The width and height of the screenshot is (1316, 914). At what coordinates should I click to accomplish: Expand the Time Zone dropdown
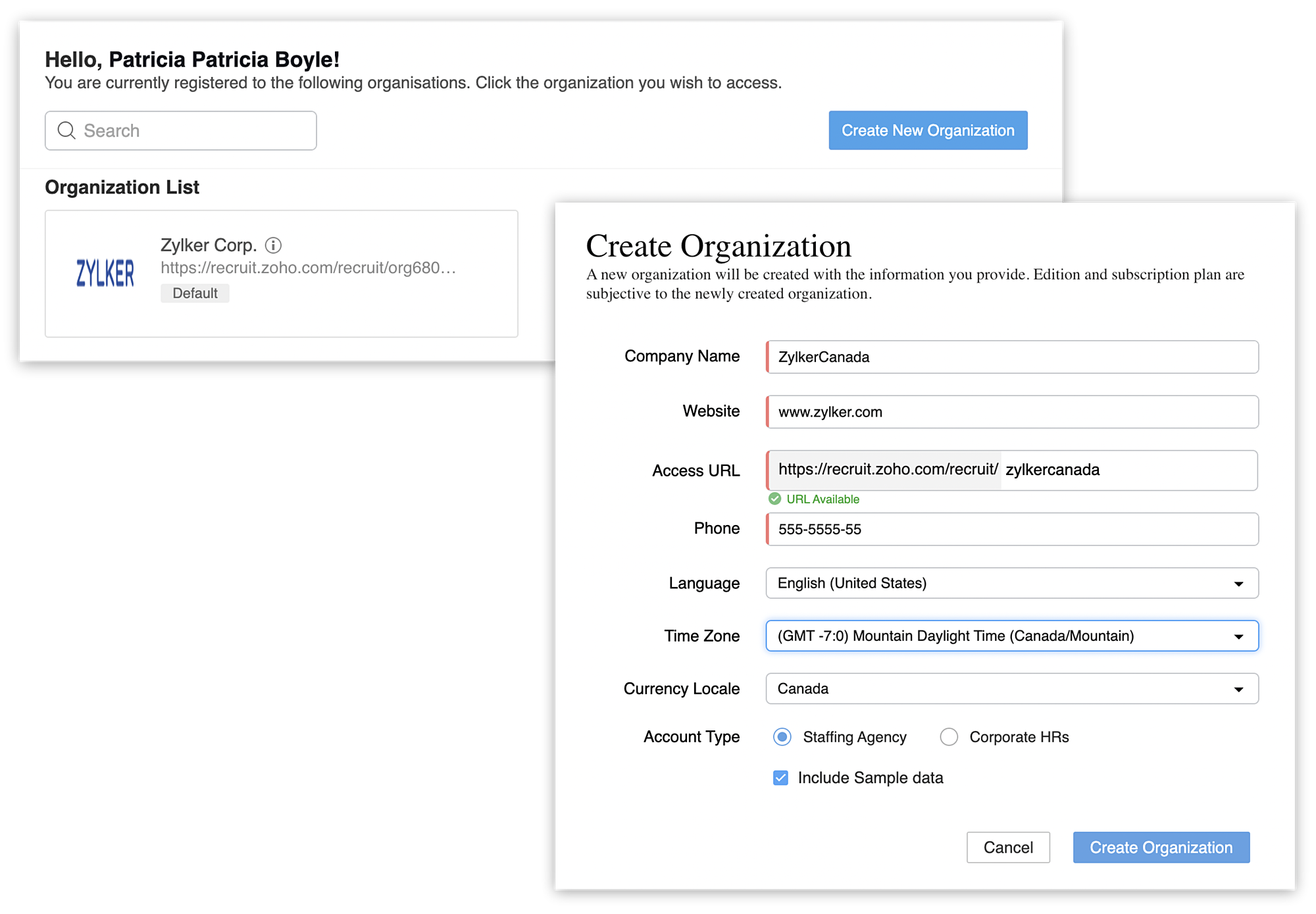[x=1011, y=636]
